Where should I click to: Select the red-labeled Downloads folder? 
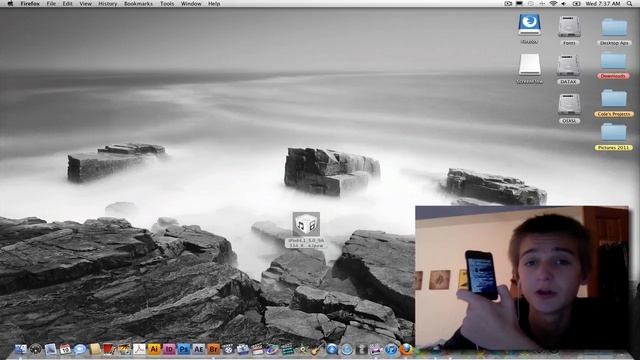pos(613,61)
